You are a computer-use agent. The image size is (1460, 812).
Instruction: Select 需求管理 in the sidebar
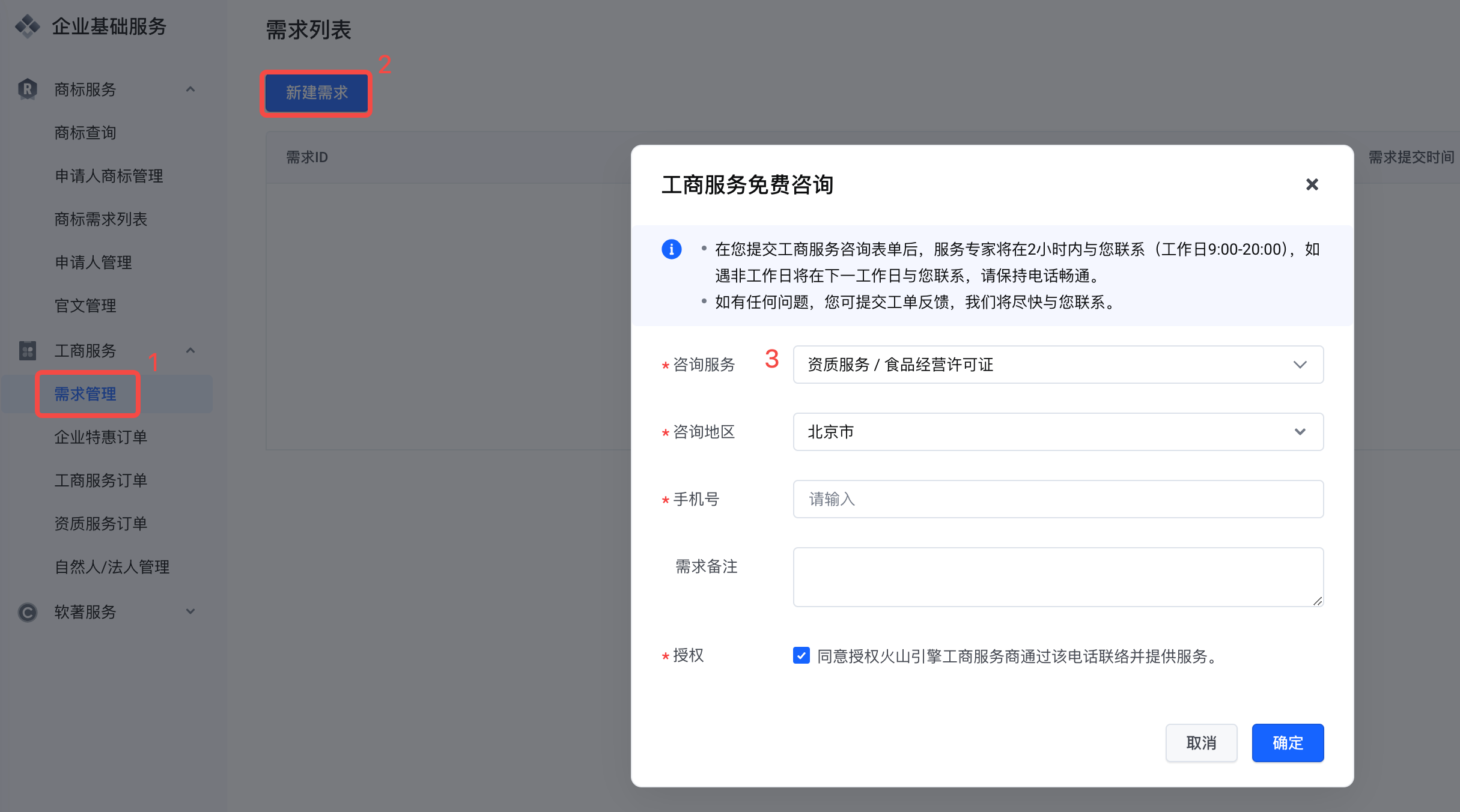click(85, 394)
